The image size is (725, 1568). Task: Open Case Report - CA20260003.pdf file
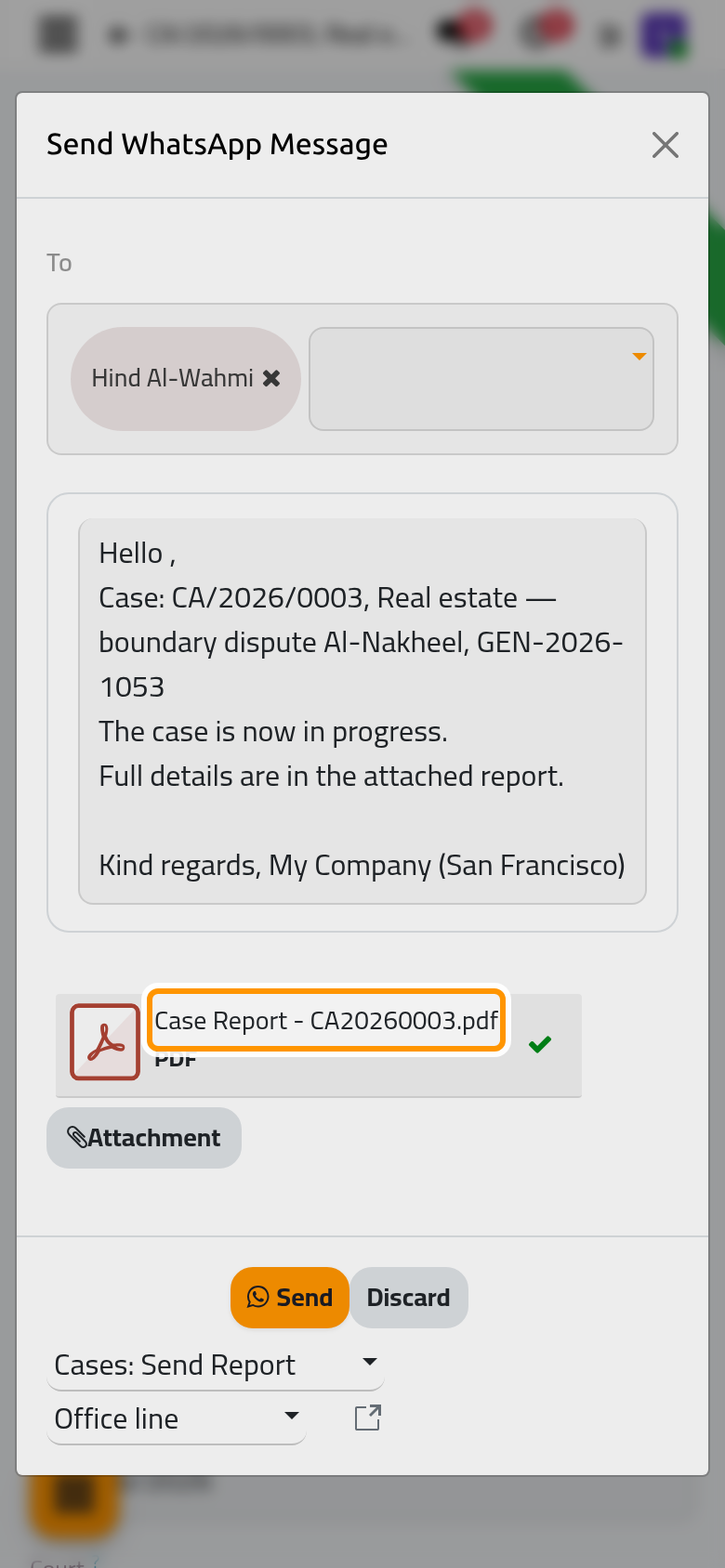click(326, 1021)
